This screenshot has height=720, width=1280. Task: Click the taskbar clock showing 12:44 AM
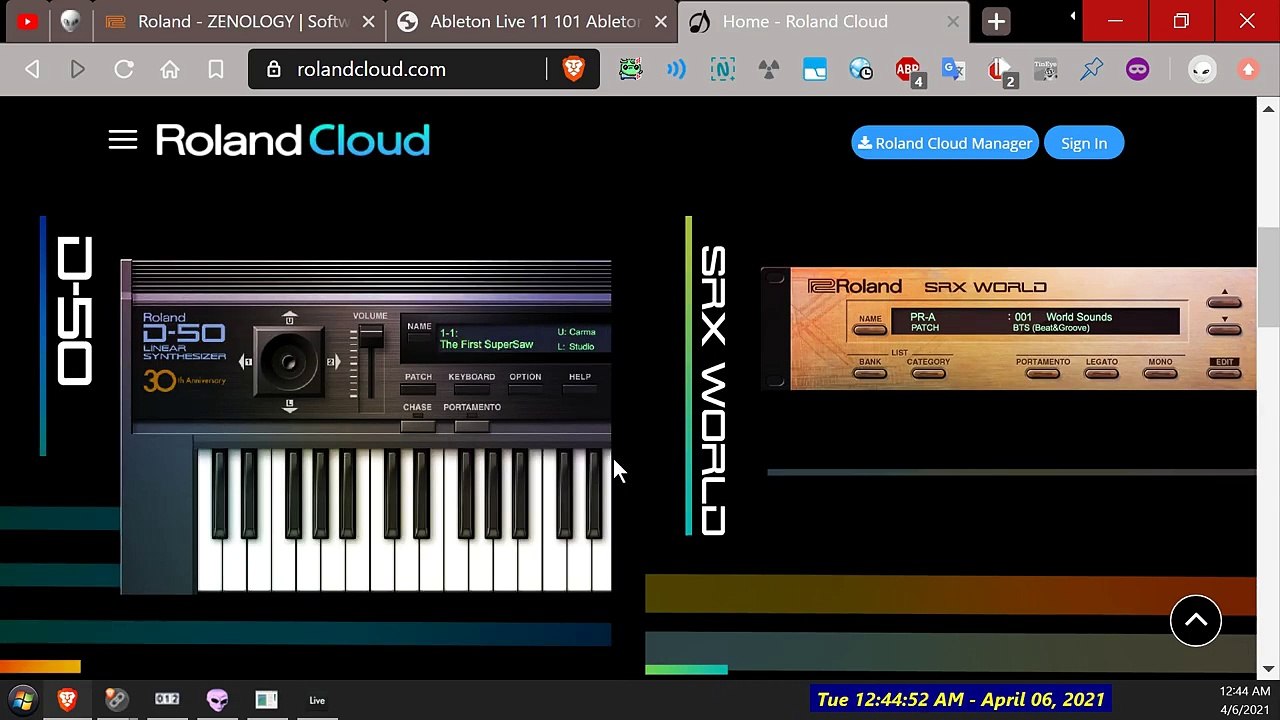point(1245,700)
